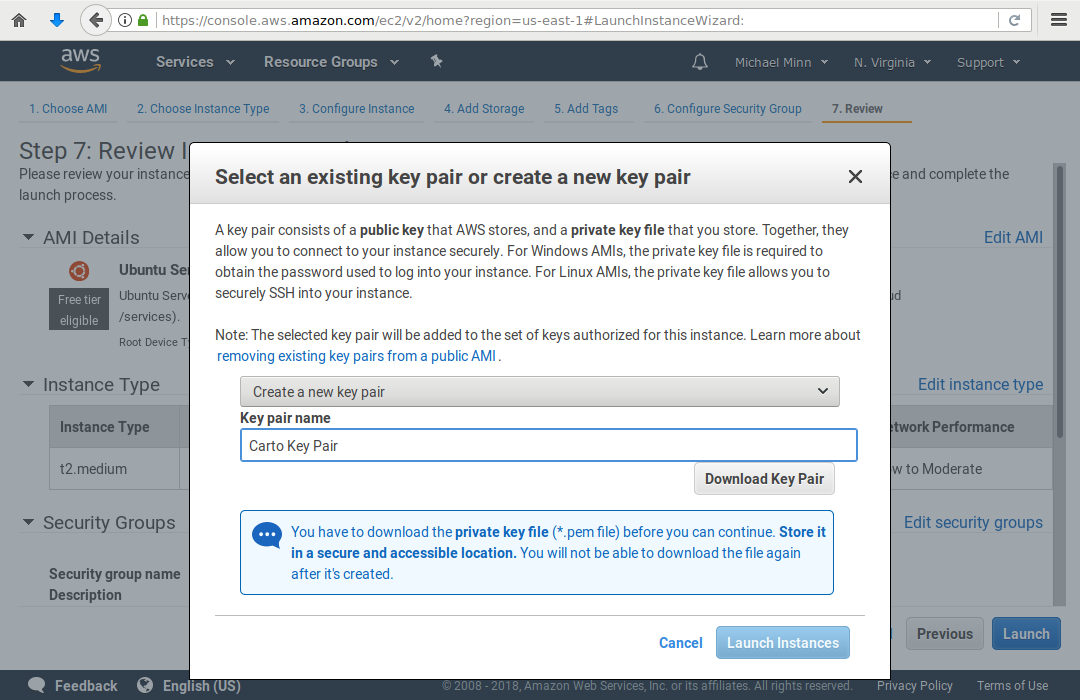
Task: Collapse the AMI Details section
Action: pyautogui.click(x=28, y=238)
